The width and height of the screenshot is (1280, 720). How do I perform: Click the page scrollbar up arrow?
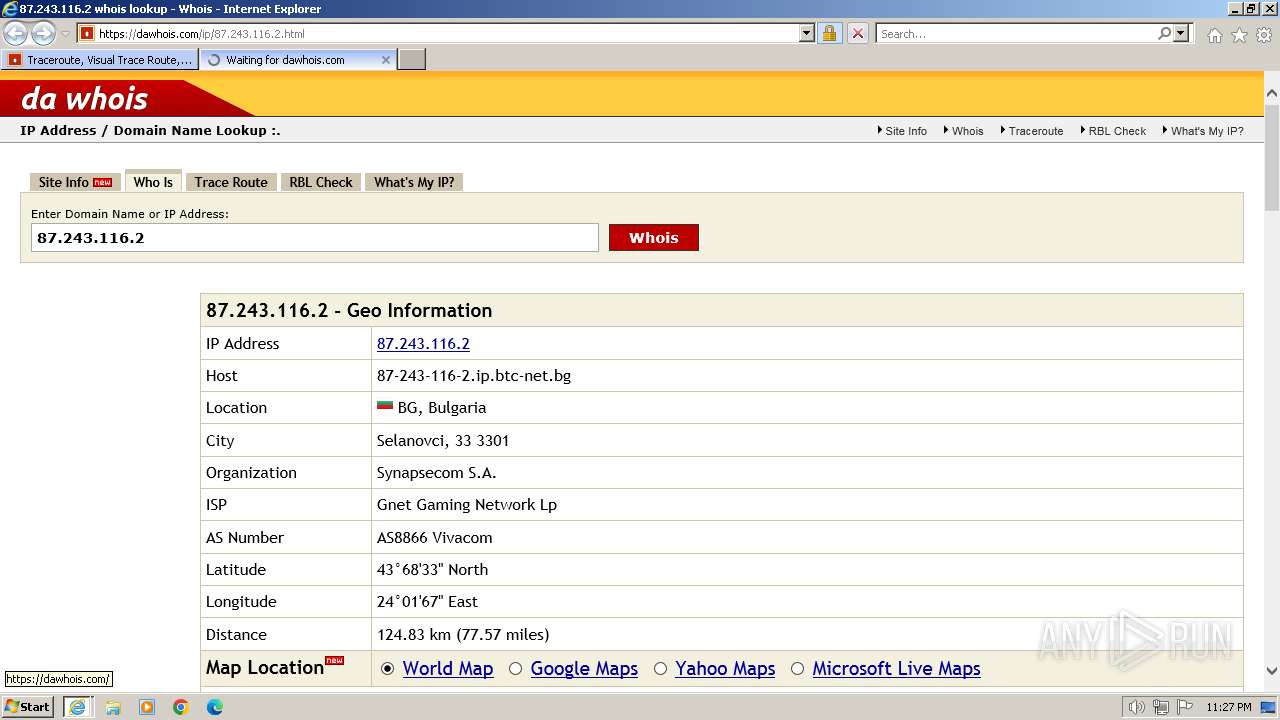[x=1271, y=93]
